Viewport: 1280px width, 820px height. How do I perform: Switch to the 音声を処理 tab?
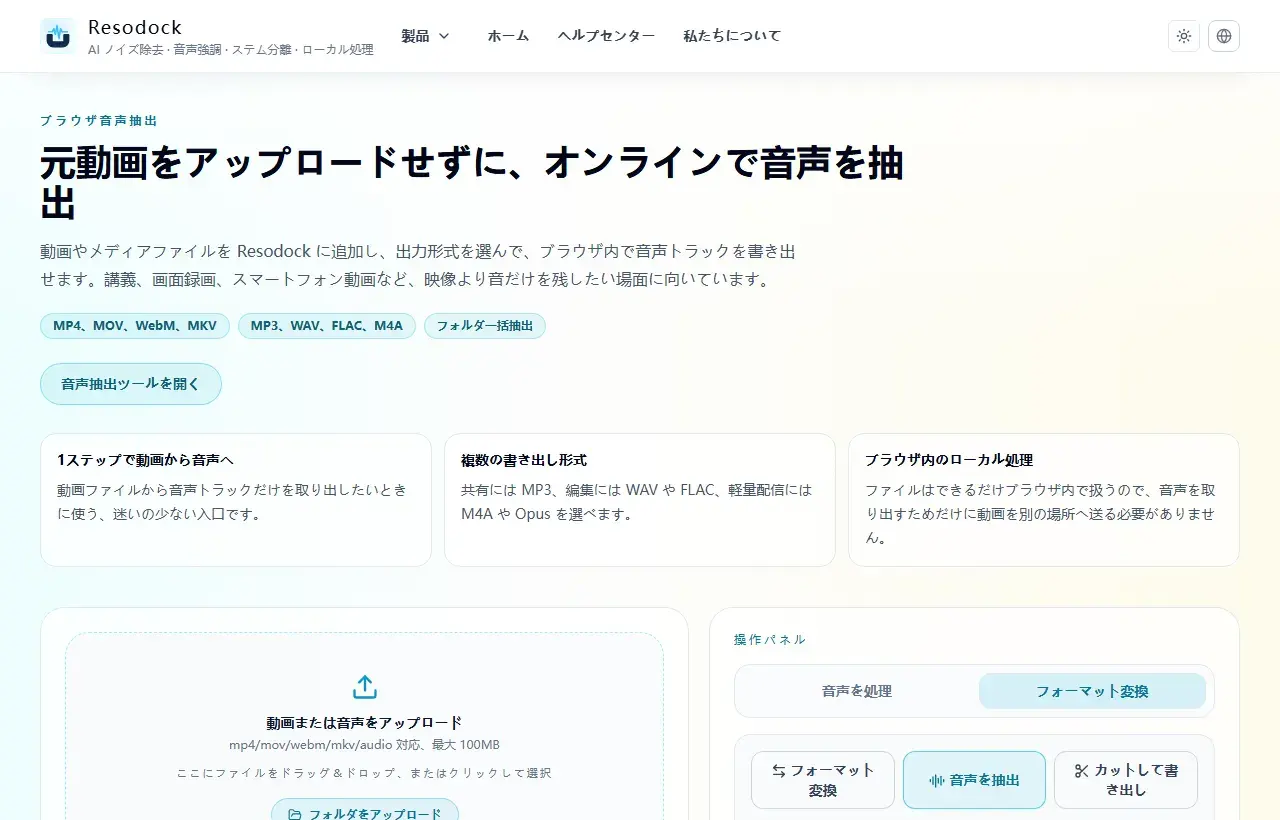pos(857,691)
